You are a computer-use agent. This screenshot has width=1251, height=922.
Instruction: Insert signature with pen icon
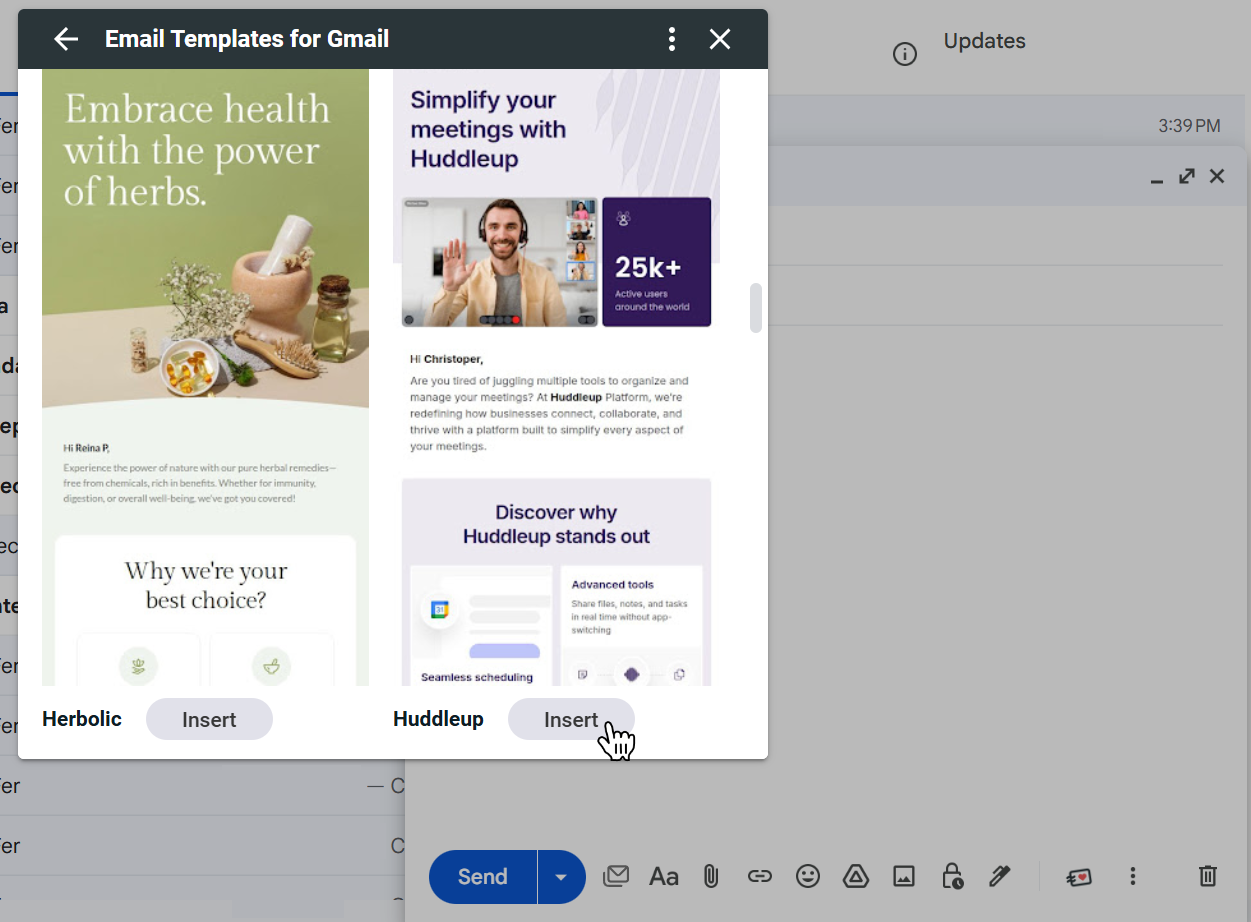1000,876
